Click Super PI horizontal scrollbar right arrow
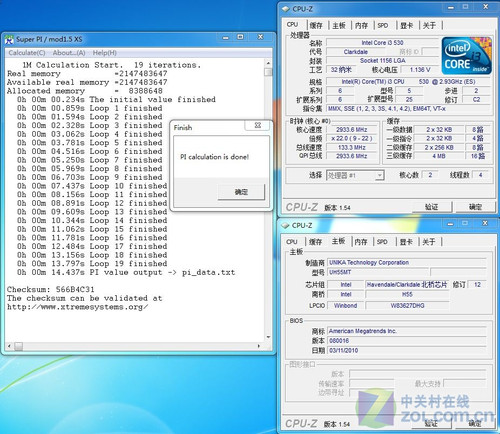The width and height of the screenshot is (500, 434). pyautogui.click(x=259, y=346)
